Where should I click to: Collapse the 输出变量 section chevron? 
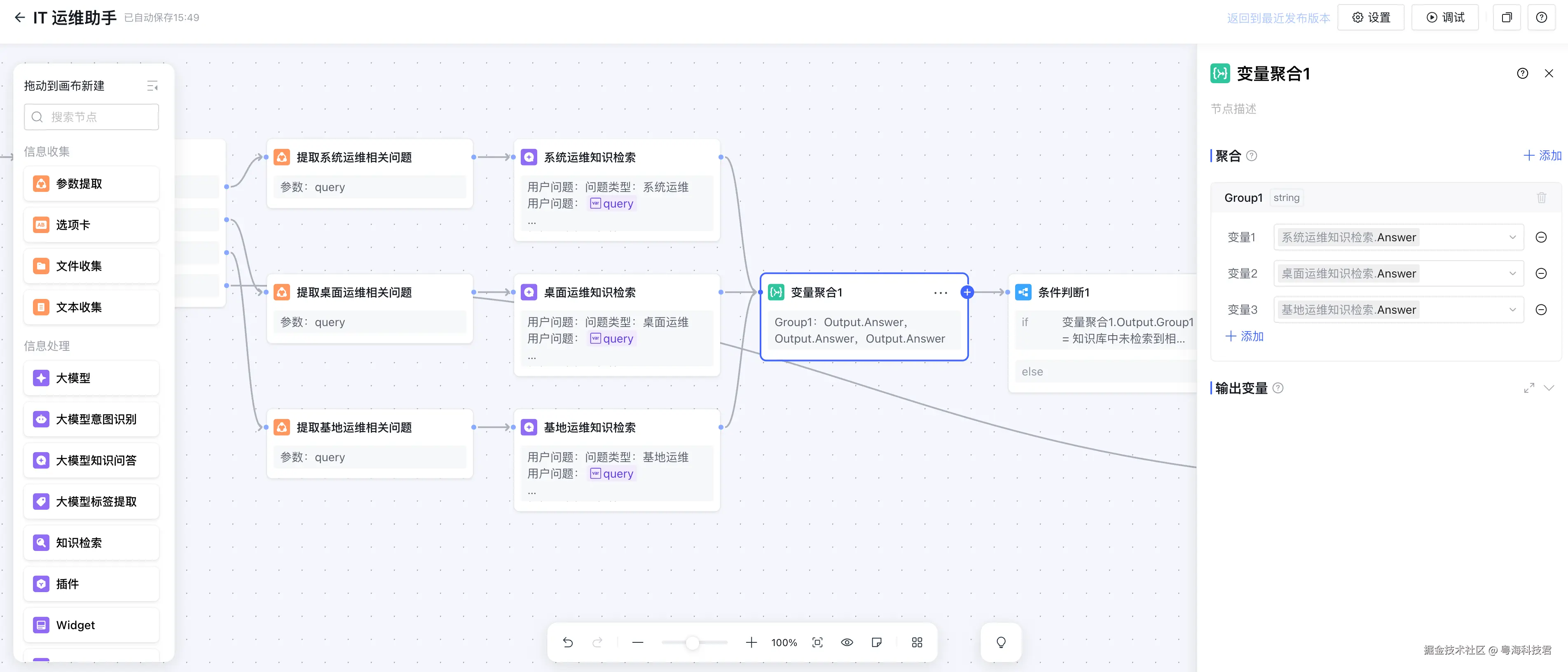coord(1549,388)
